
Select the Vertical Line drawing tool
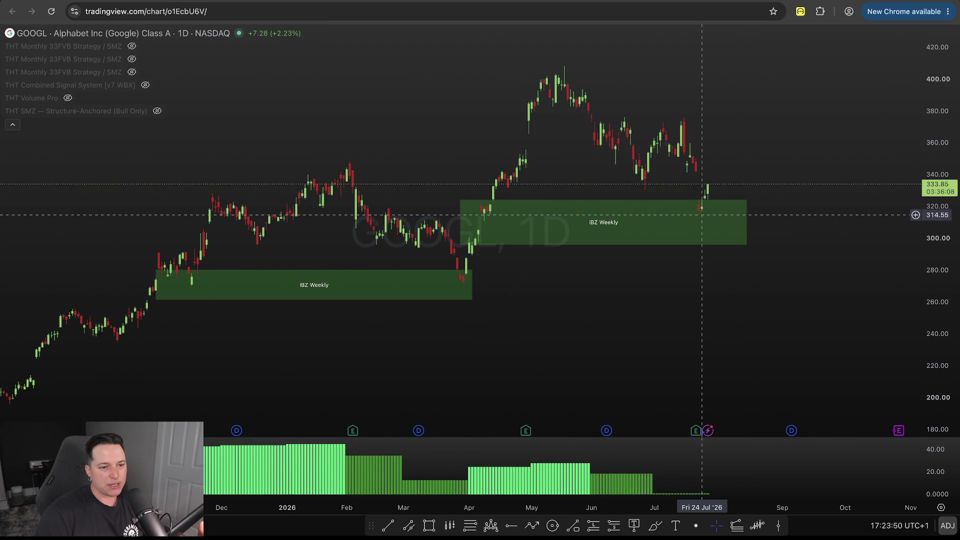point(778,525)
